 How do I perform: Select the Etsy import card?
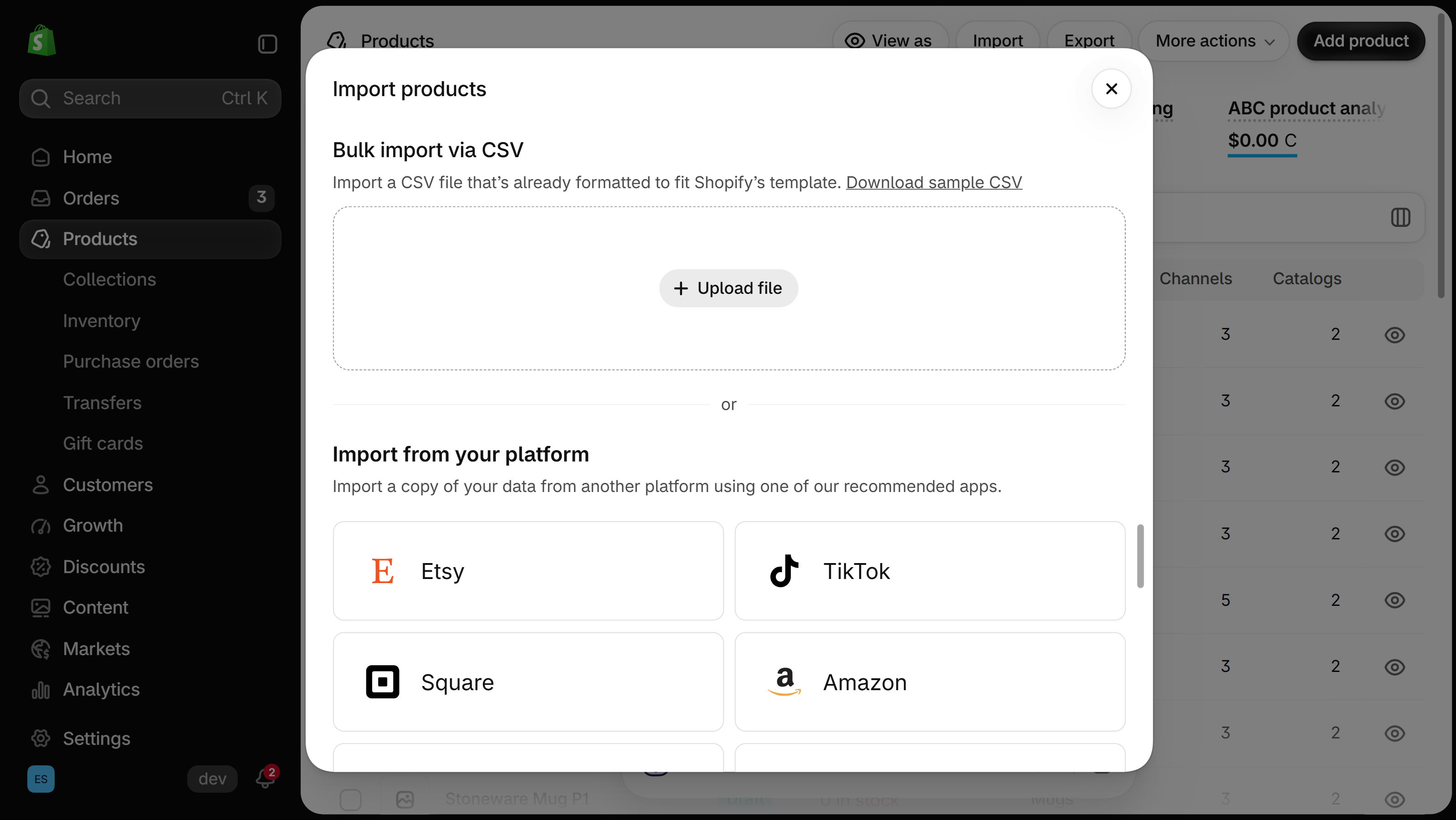(528, 571)
